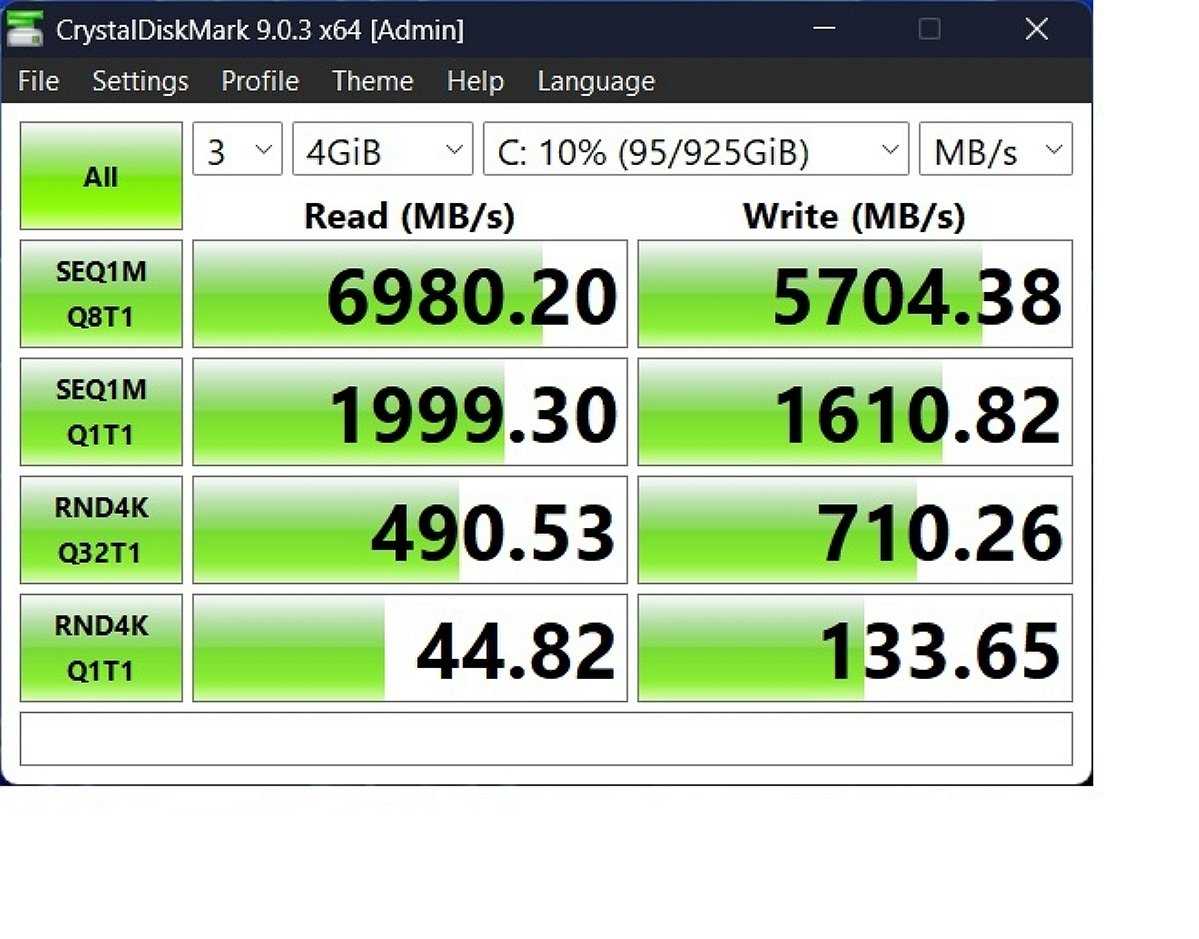The width and height of the screenshot is (1199, 939).
Task: Close the CrystalDiskMark window
Action: click(x=1036, y=29)
